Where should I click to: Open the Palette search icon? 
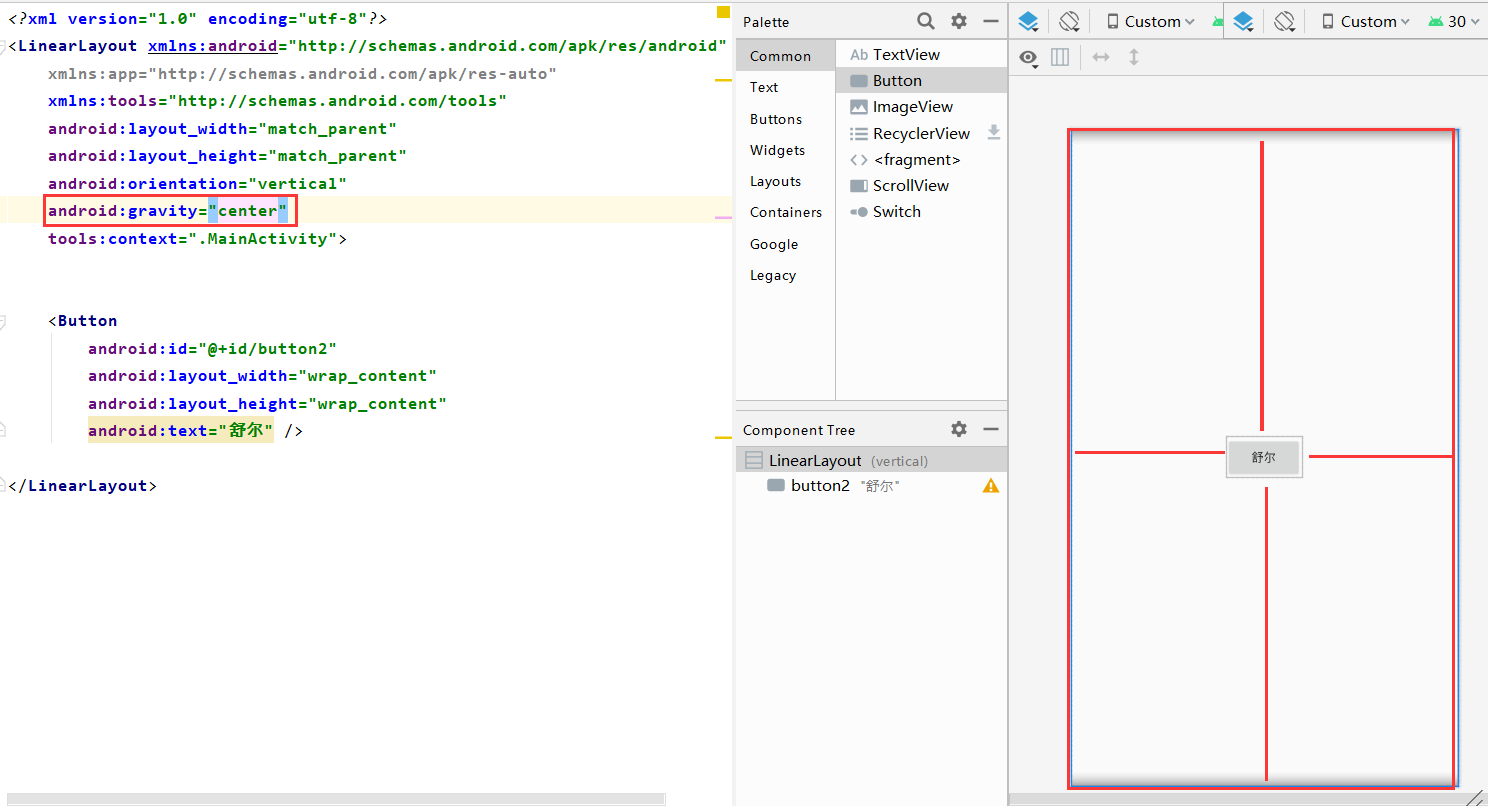pos(926,21)
